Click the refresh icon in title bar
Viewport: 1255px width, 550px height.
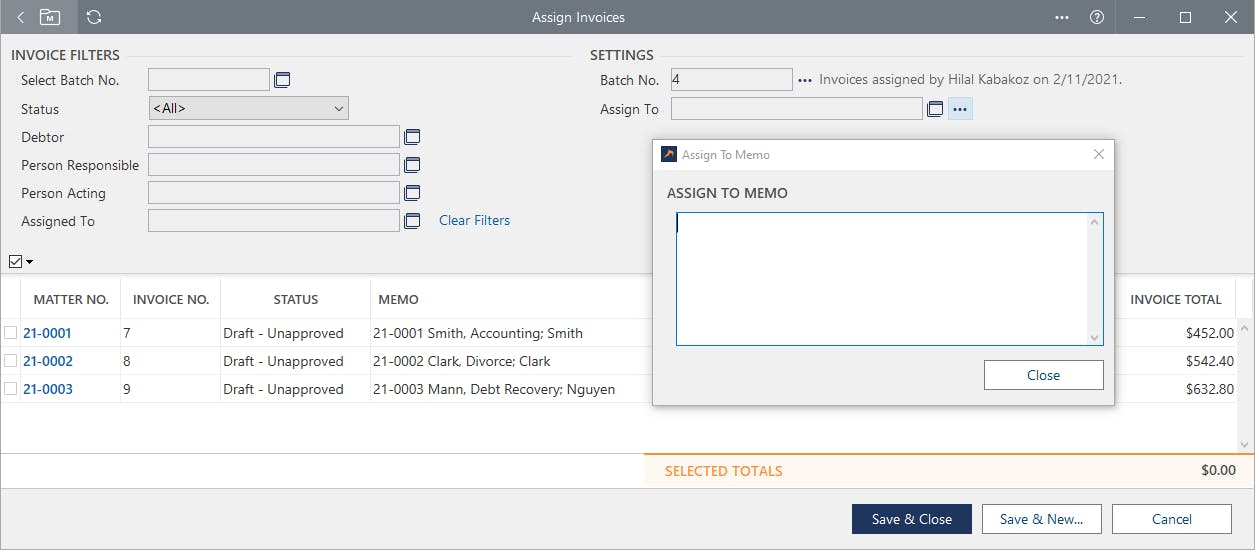click(x=94, y=17)
